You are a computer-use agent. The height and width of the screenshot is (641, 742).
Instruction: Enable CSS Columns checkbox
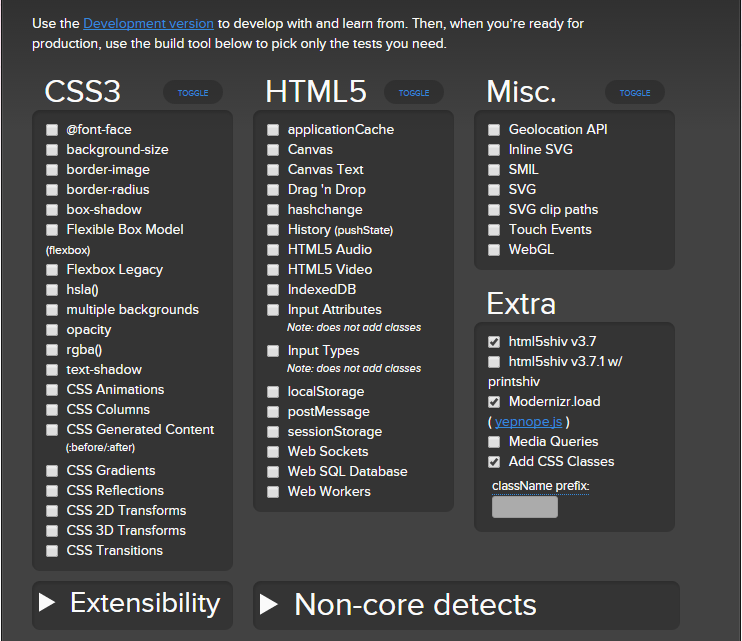[x=52, y=410]
